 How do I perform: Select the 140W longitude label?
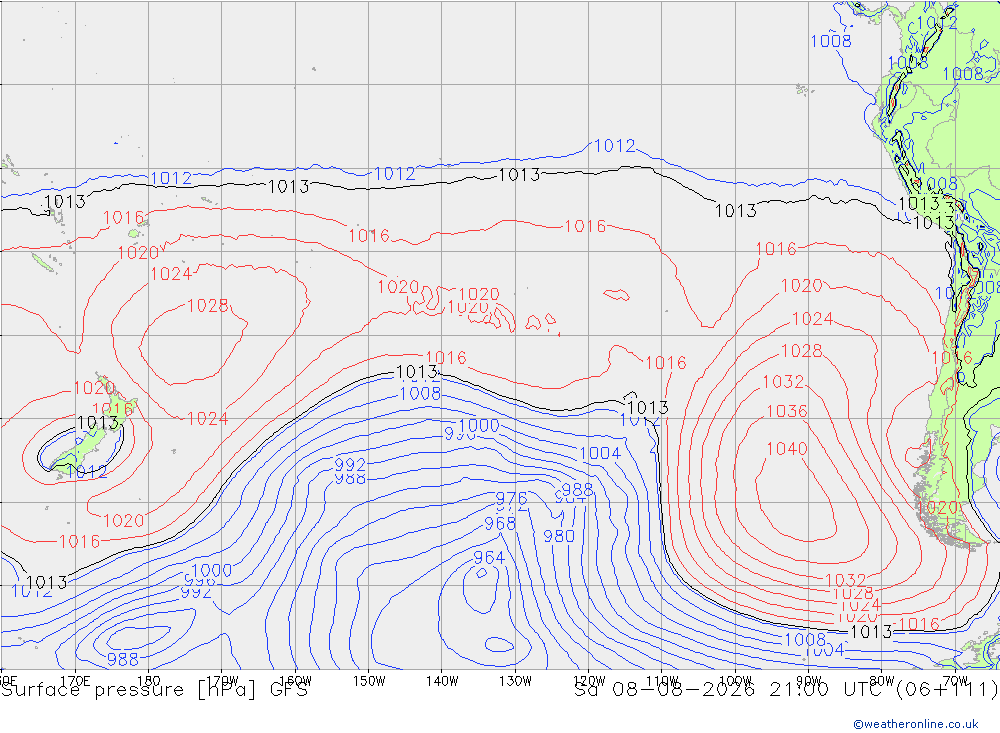[442, 681]
